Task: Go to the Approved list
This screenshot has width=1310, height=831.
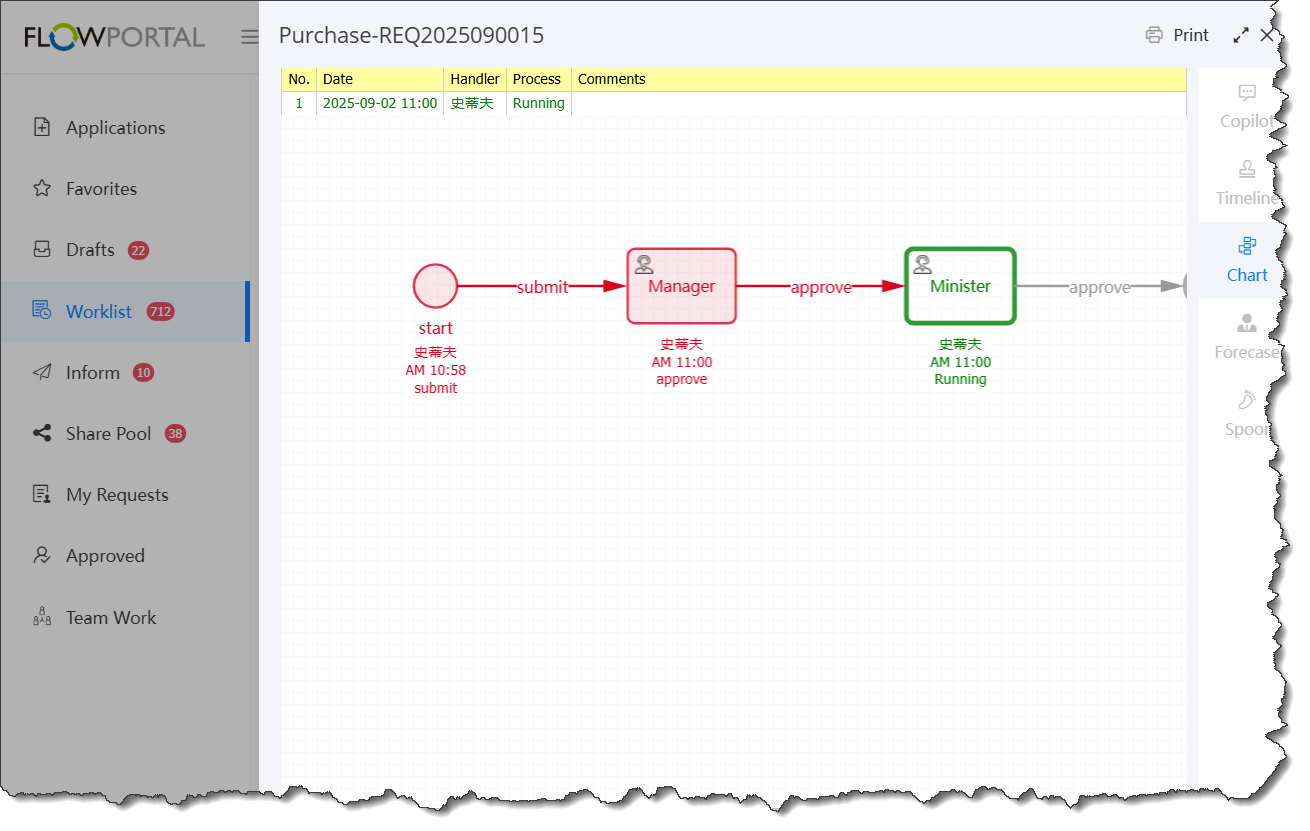Action: (105, 556)
